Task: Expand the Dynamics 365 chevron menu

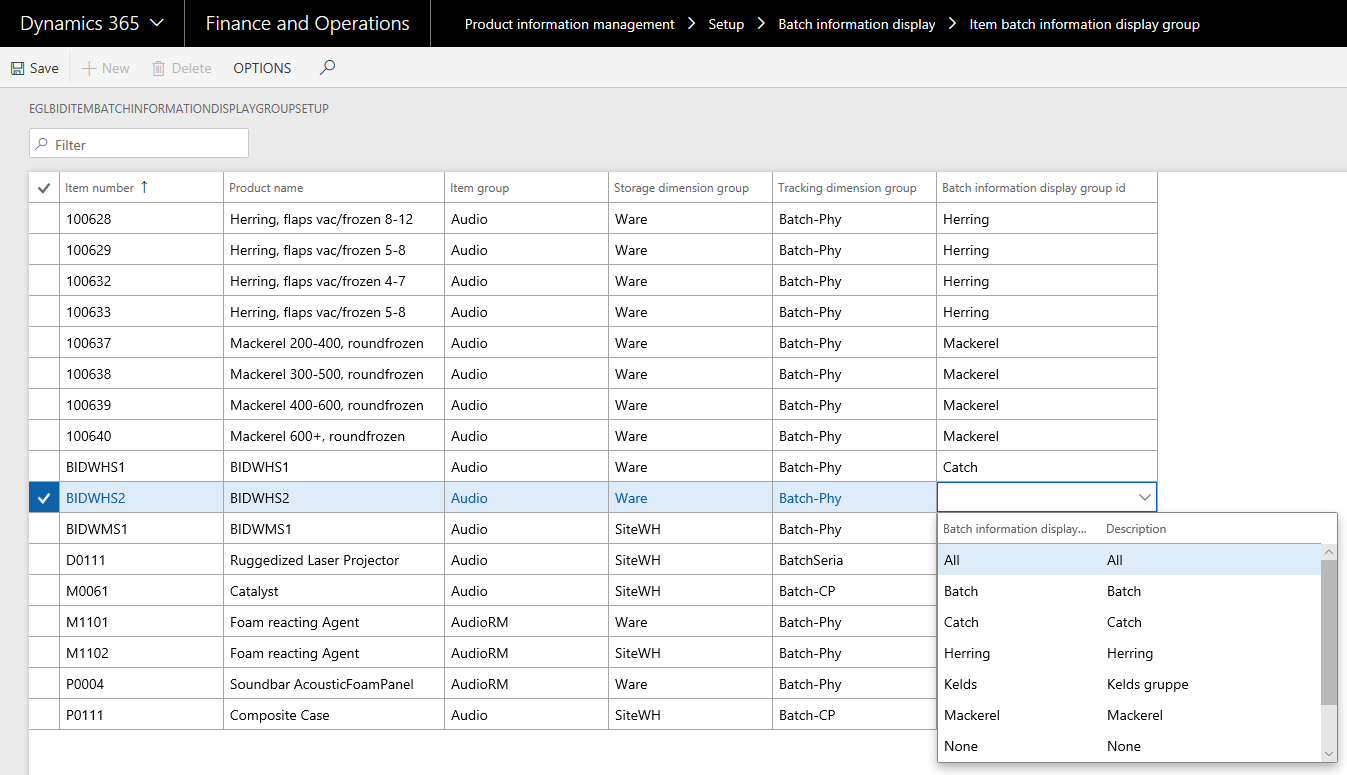Action: [x=157, y=23]
